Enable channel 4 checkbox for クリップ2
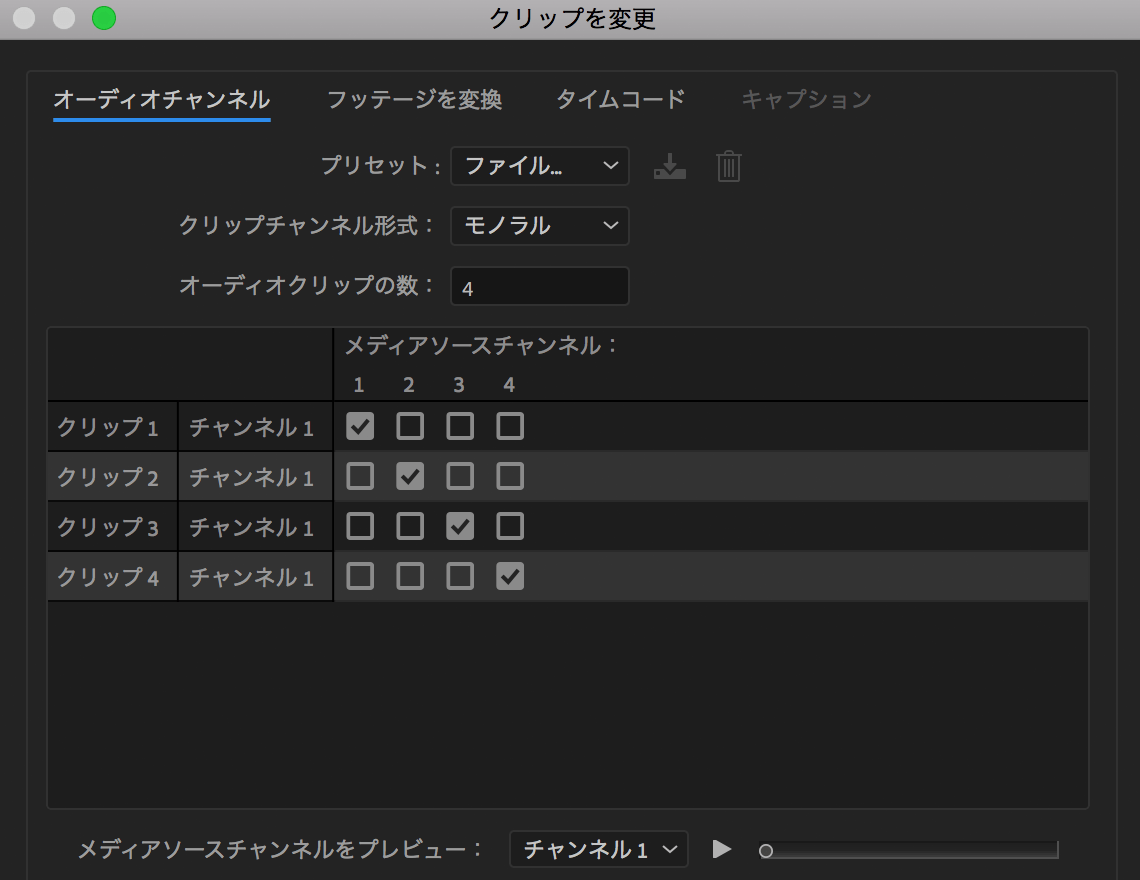1140x880 pixels. [509, 476]
